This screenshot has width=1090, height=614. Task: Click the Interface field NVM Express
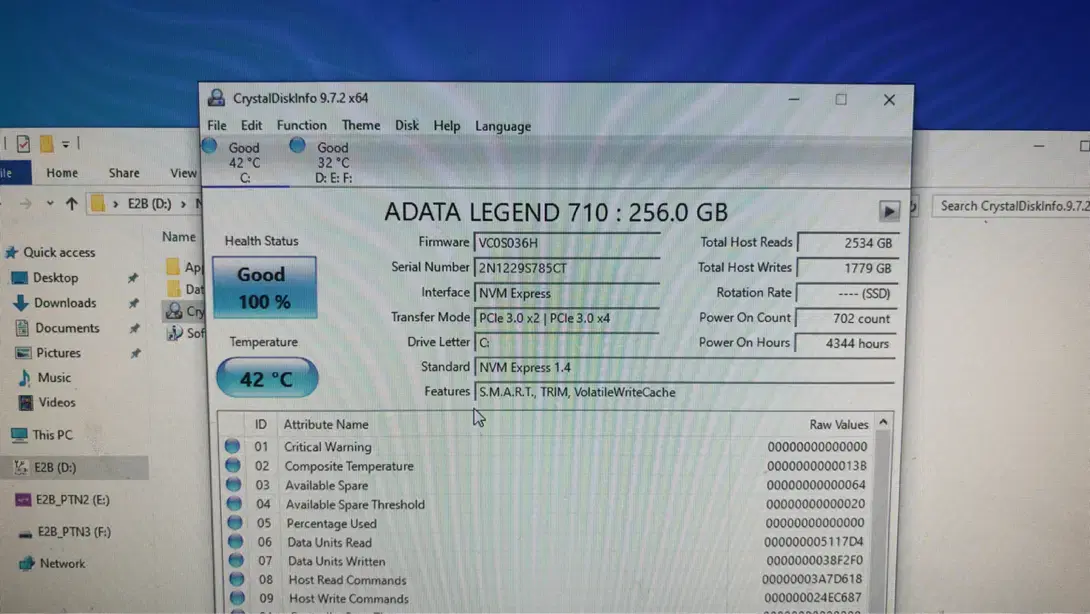point(567,293)
